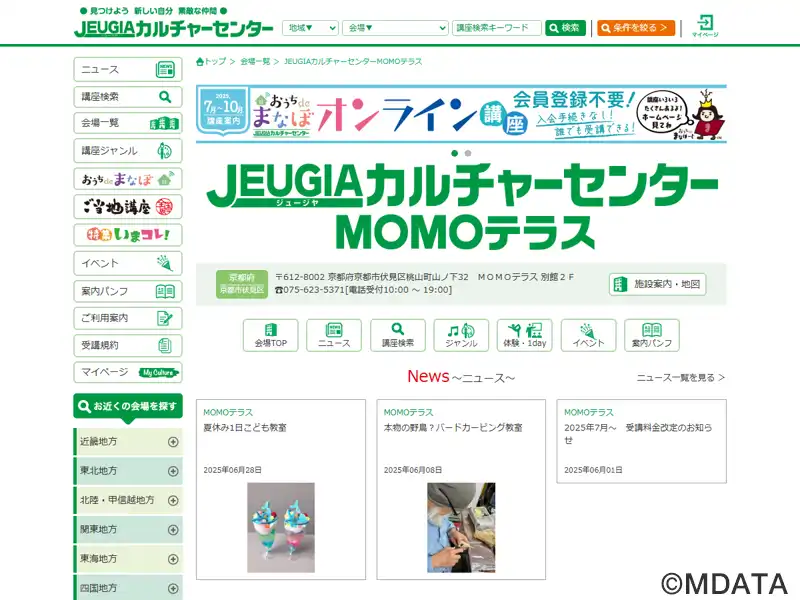The height and width of the screenshot is (600, 800).
Task: Expand 東海地方 region plus icon
Action: [173, 559]
